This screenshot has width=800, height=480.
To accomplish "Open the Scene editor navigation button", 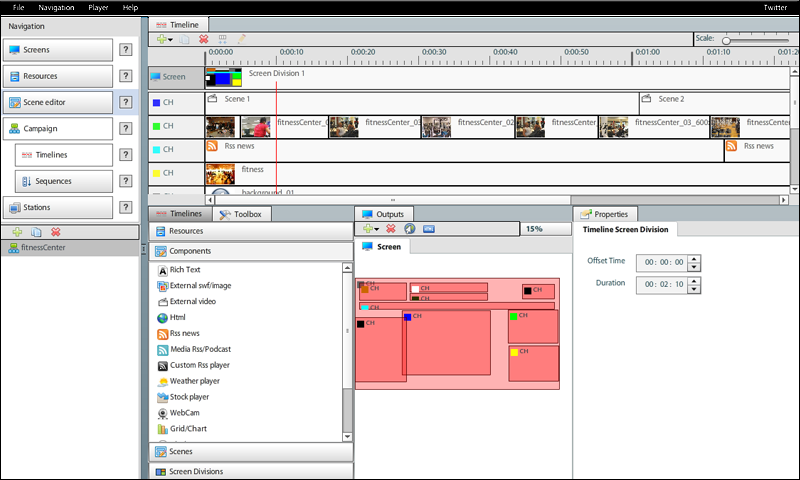I will [x=57, y=102].
